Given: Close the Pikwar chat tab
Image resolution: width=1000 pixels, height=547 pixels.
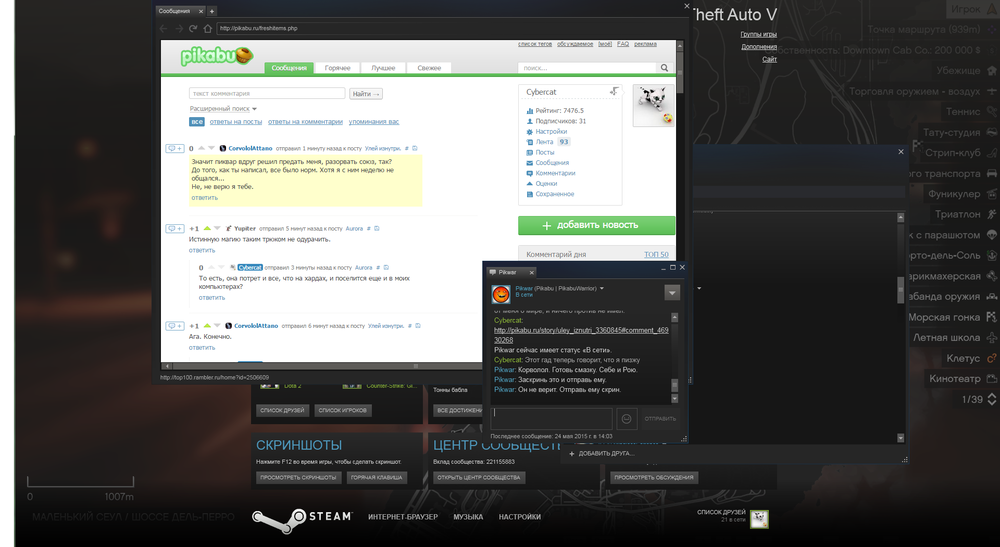Looking at the screenshot, I should (x=531, y=272).
